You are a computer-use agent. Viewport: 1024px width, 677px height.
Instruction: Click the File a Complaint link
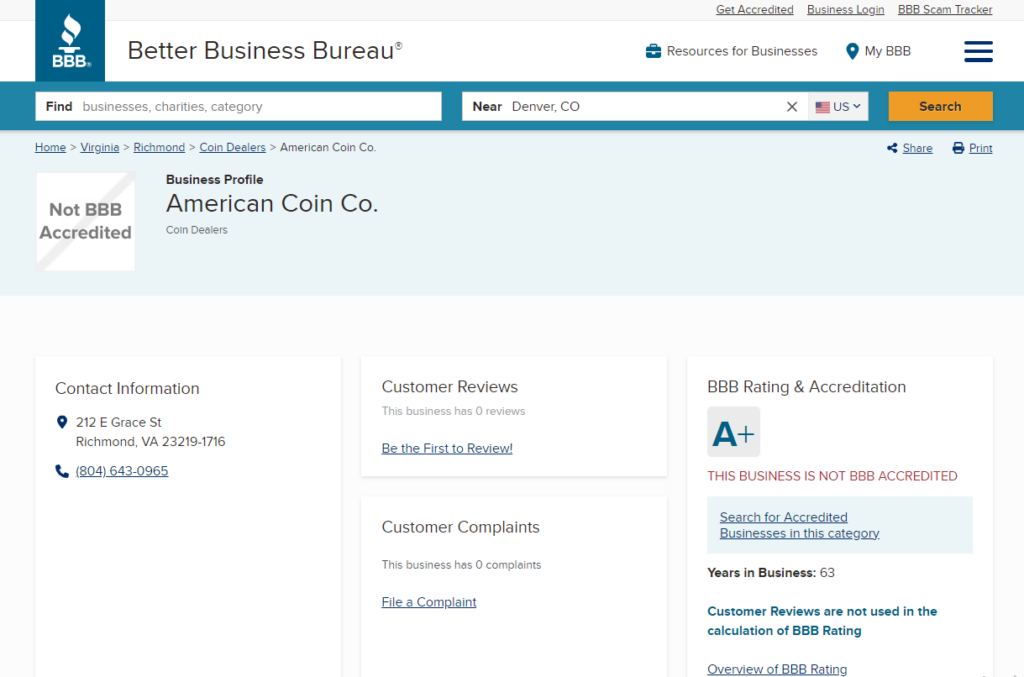(x=428, y=602)
